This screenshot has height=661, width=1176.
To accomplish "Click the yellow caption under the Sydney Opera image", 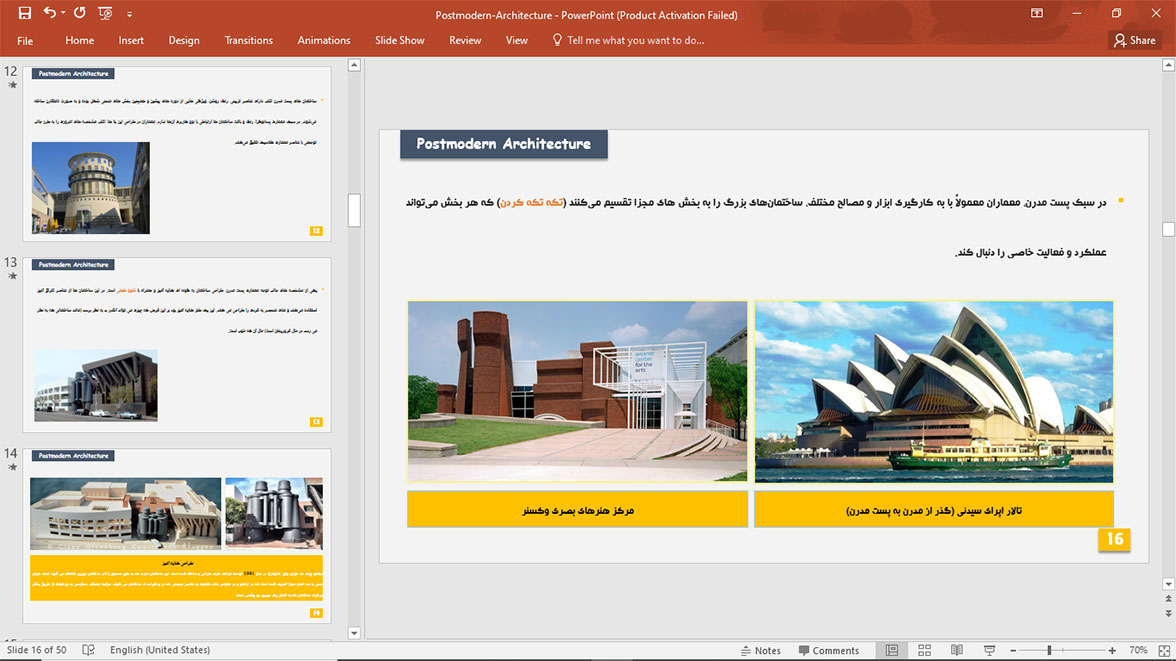I will 934,509.
